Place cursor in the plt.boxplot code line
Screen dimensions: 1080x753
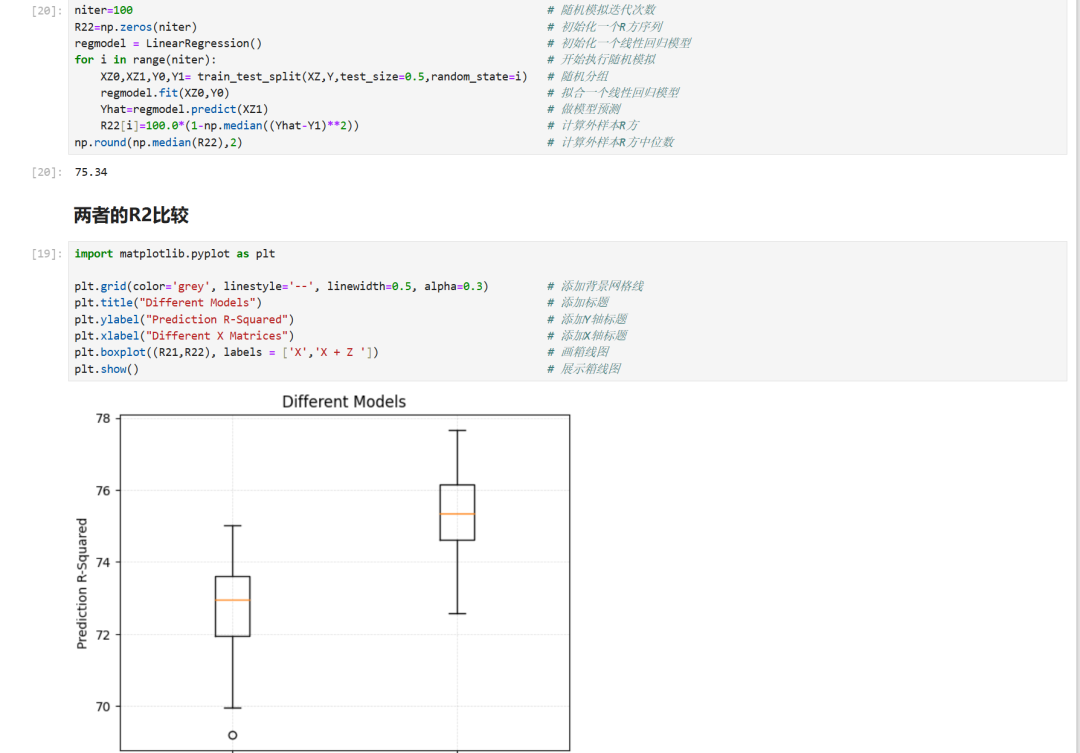[226, 352]
